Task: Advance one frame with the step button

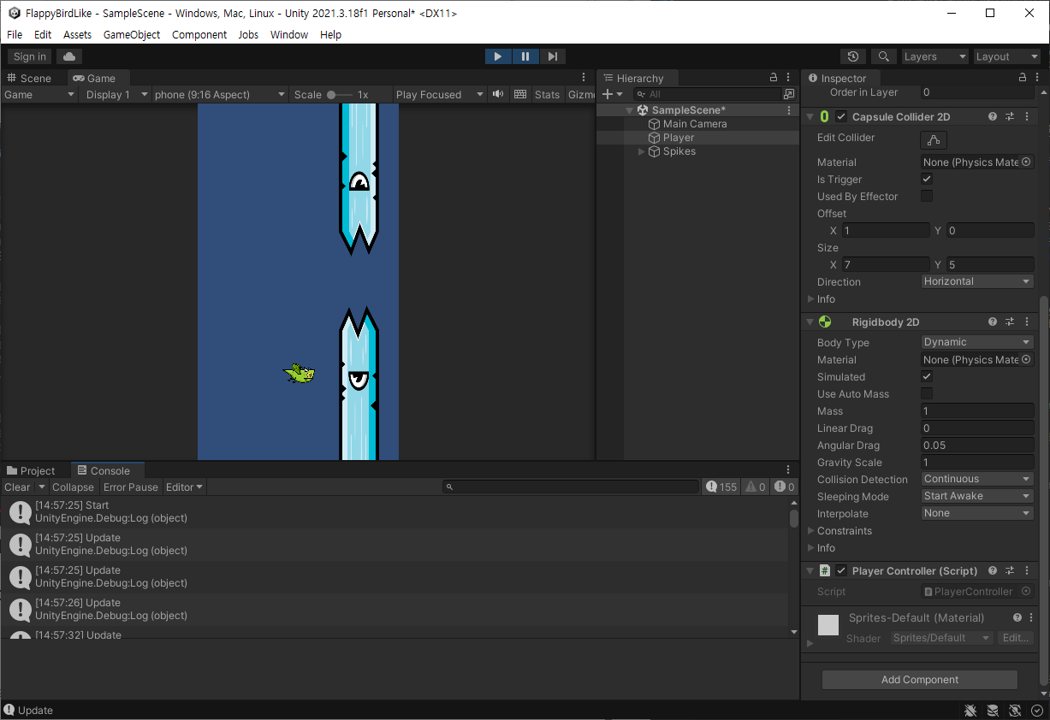Action: coord(552,56)
